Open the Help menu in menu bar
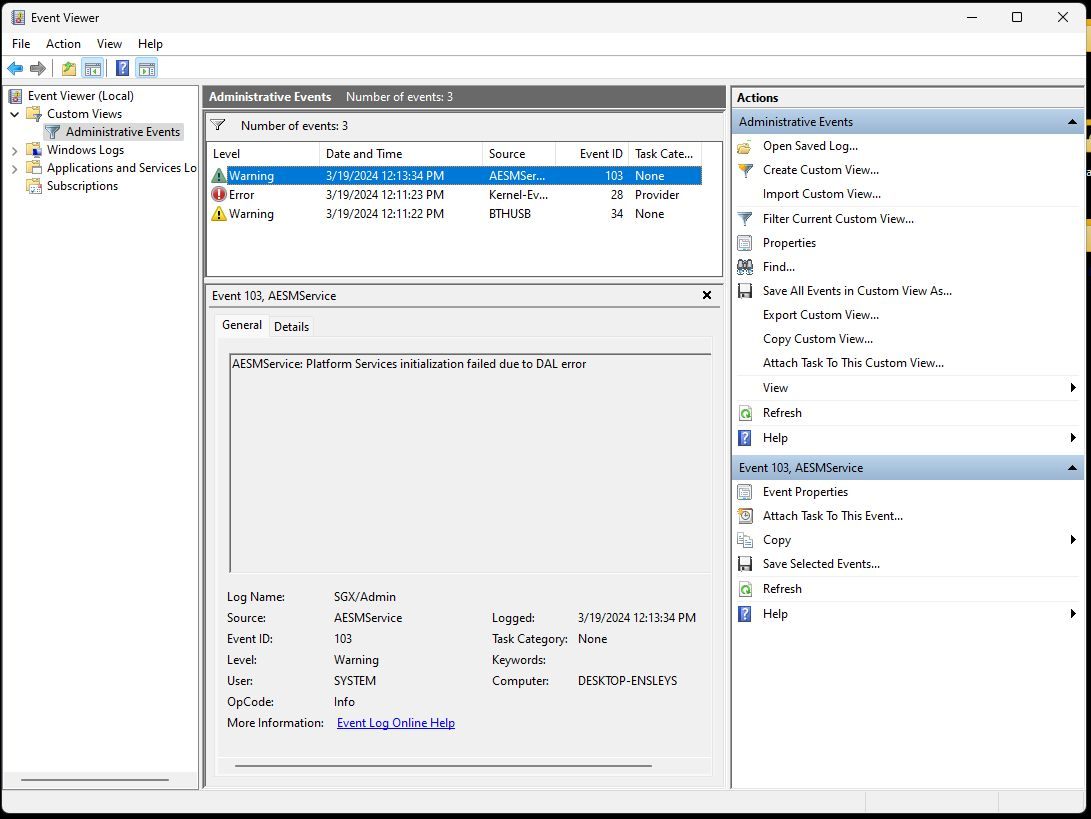The width and height of the screenshot is (1091, 819). 150,44
